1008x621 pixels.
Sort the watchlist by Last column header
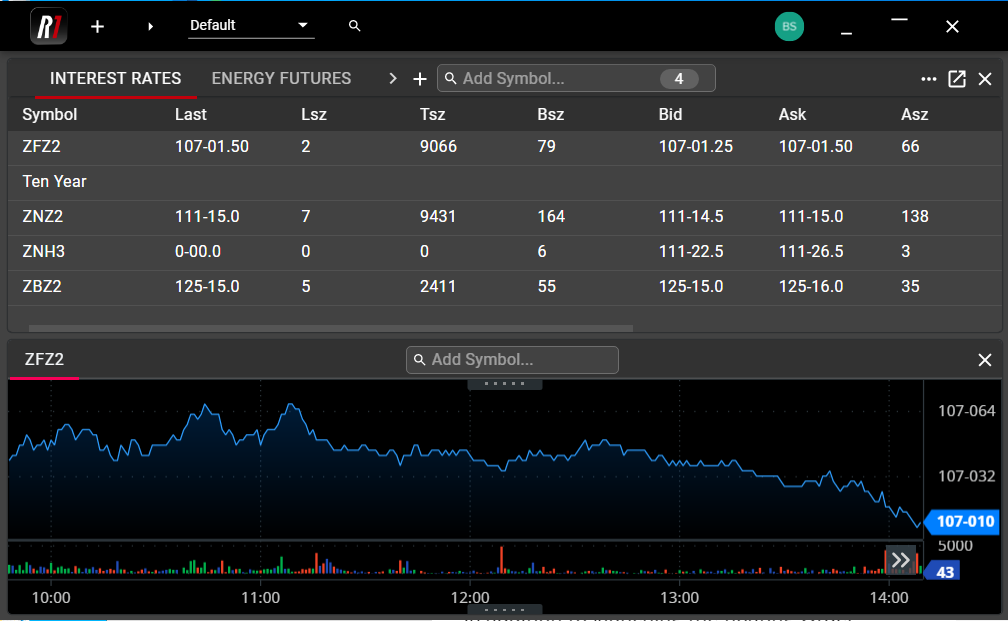pyautogui.click(x=191, y=114)
